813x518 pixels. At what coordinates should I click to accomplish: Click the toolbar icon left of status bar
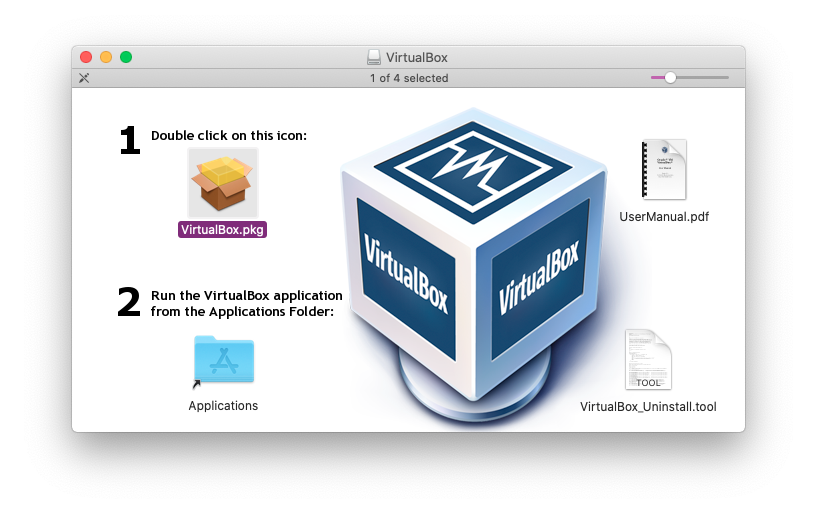(x=85, y=78)
